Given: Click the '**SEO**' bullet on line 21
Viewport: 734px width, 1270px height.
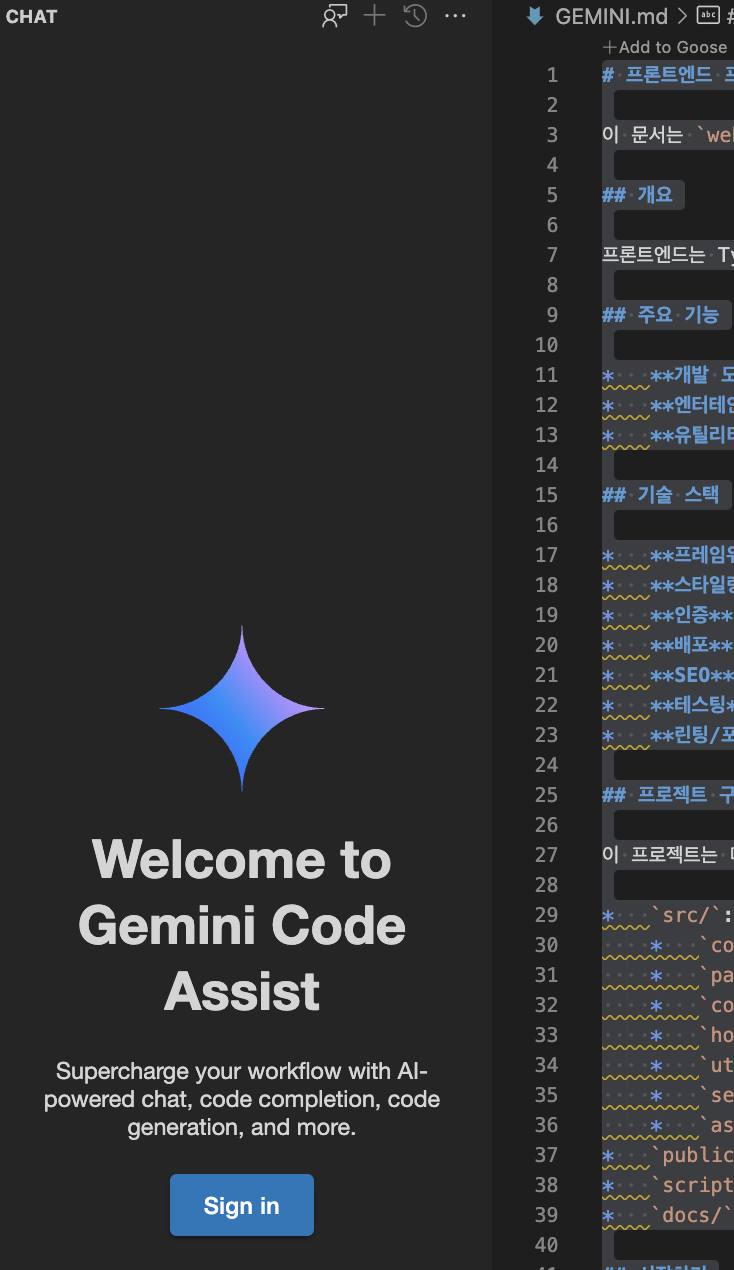Looking at the screenshot, I should (x=692, y=675).
